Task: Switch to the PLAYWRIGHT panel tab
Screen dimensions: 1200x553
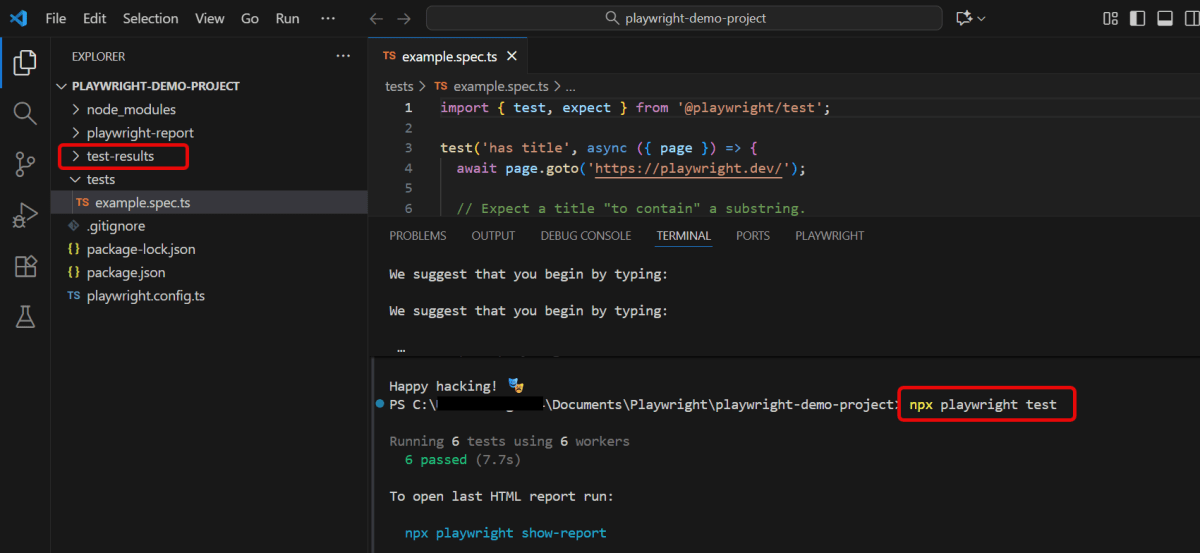Action: [x=829, y=236]
